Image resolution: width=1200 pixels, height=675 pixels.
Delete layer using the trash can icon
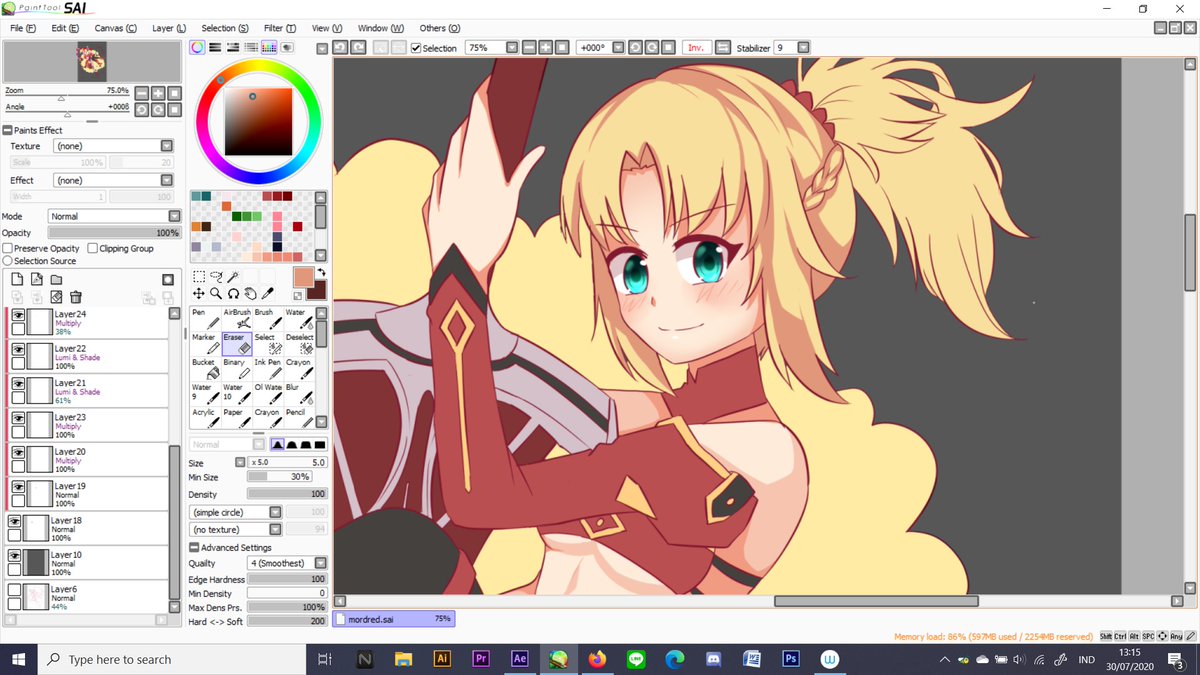[x=75, y=297]
